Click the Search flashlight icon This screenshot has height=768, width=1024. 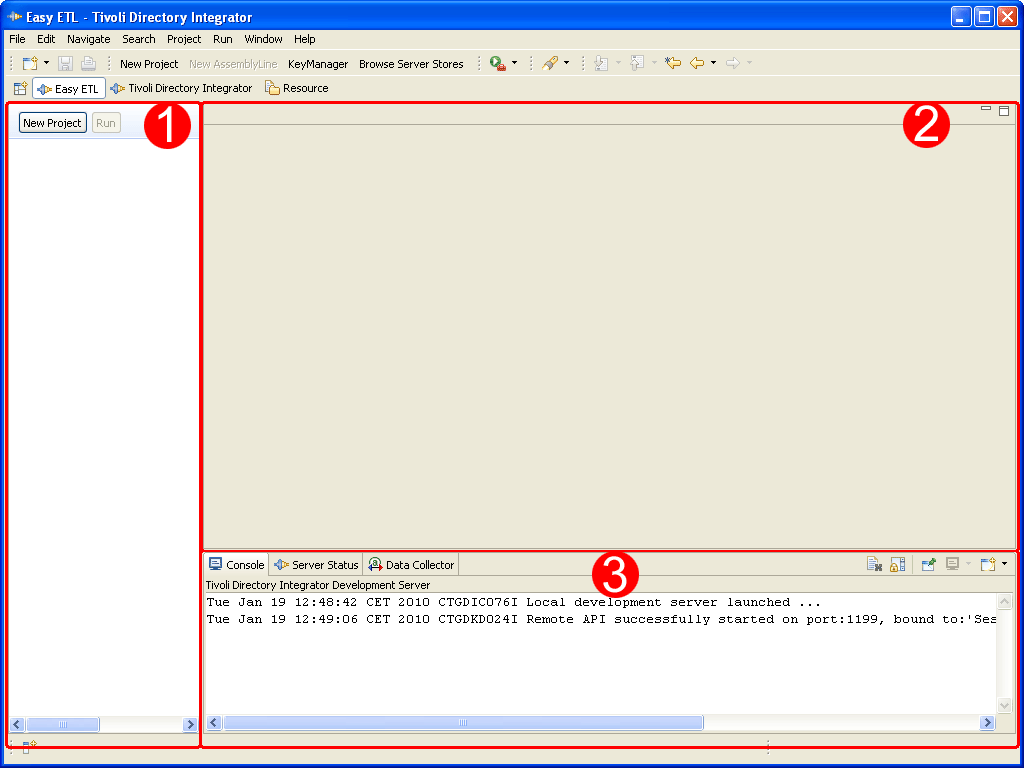pos(550,63)
